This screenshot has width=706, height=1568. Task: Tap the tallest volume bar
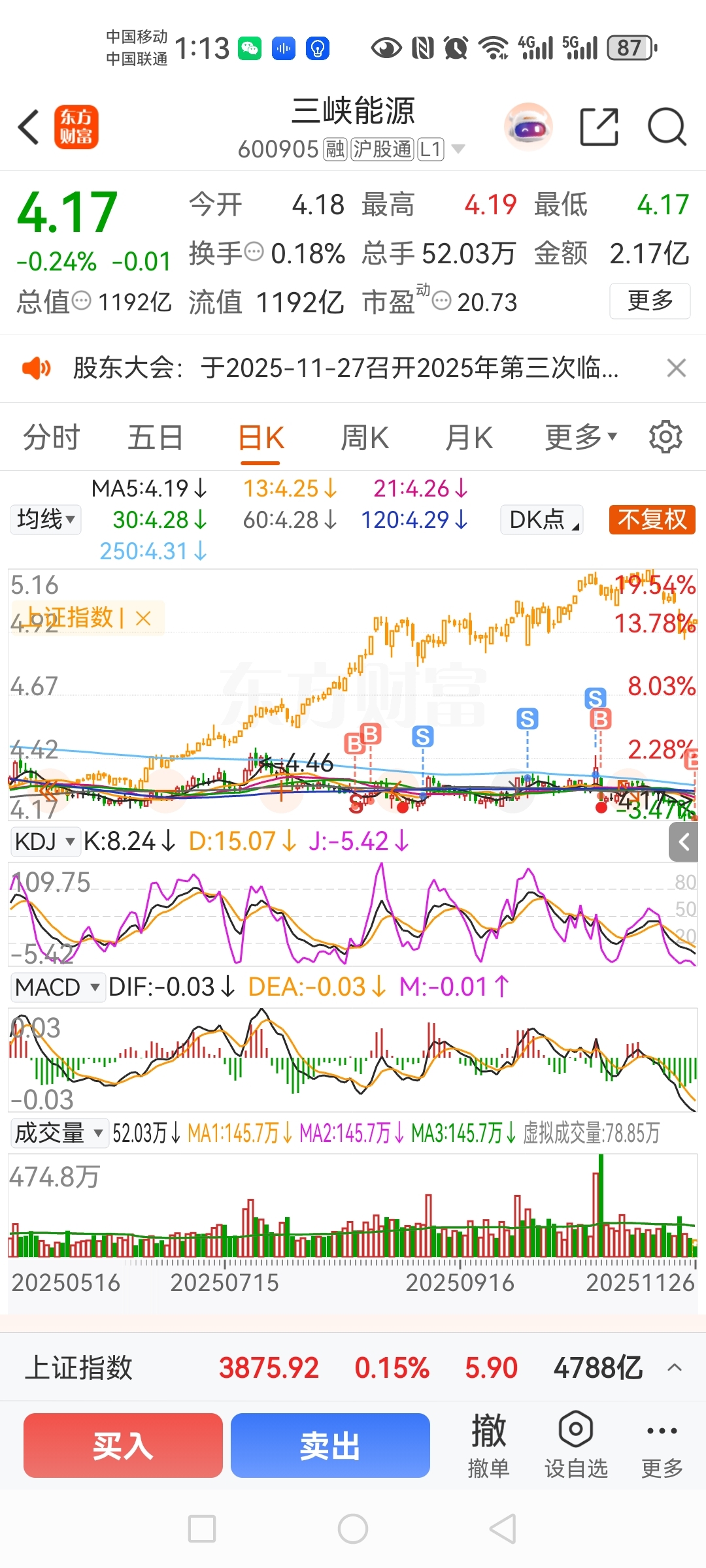pyautogui.click(x=601, y=1205)
